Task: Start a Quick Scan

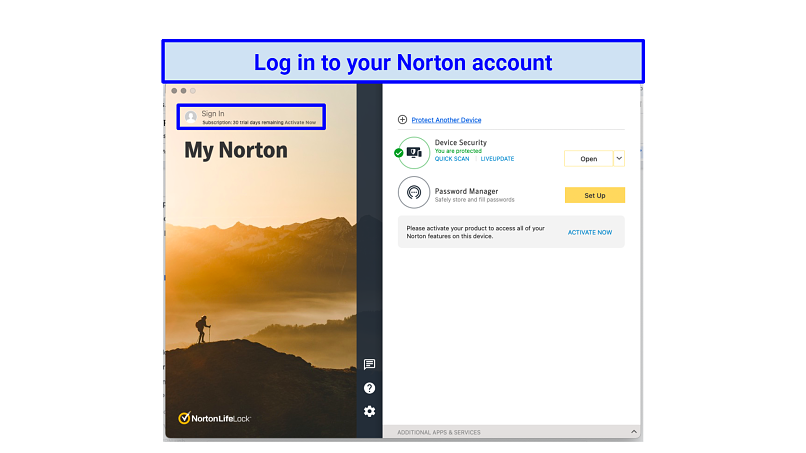Action: [452, 159]
